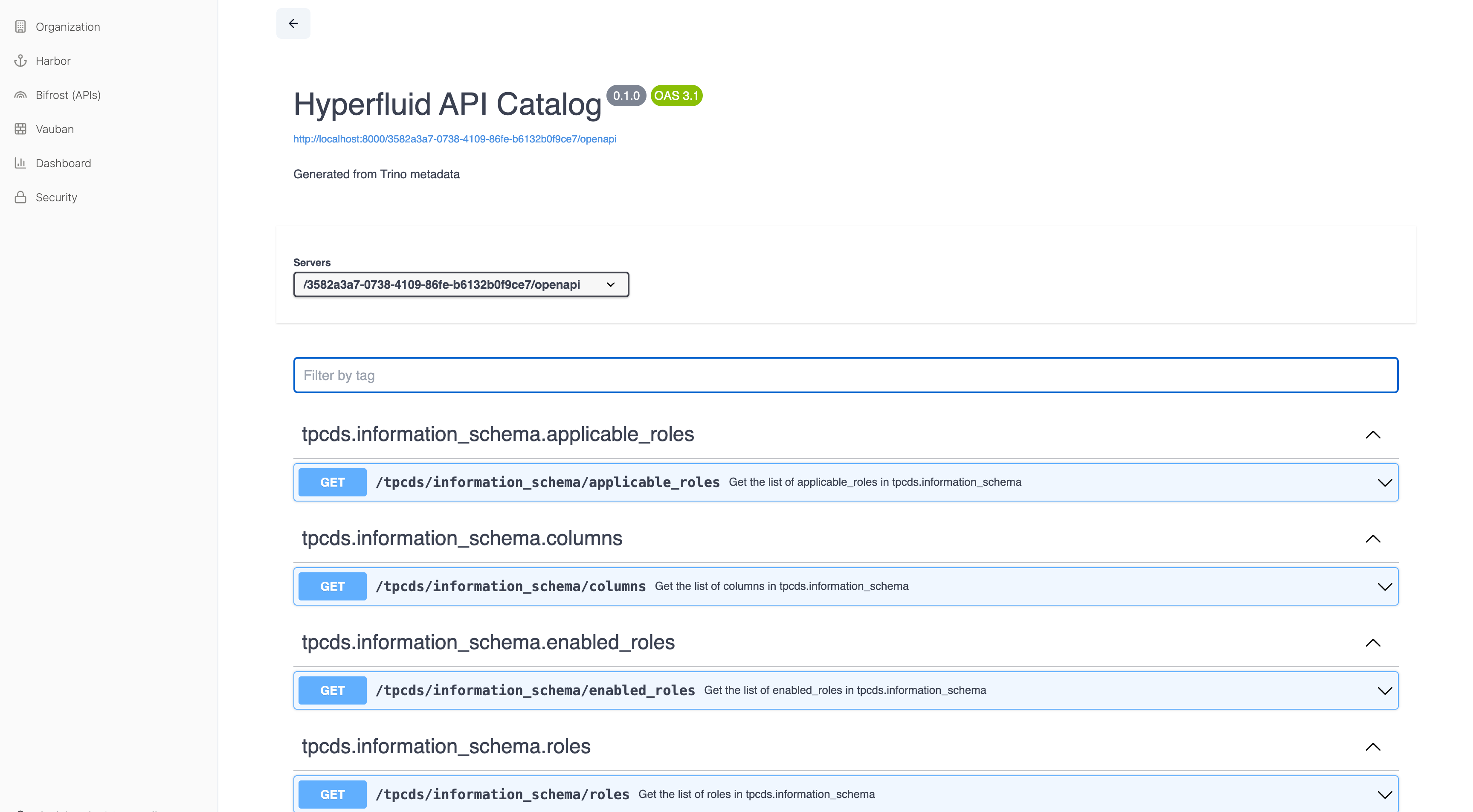Click GET button for columns endpoint
The width and height of the screenshot is (1473, 812).
click(x=332, y=587)
